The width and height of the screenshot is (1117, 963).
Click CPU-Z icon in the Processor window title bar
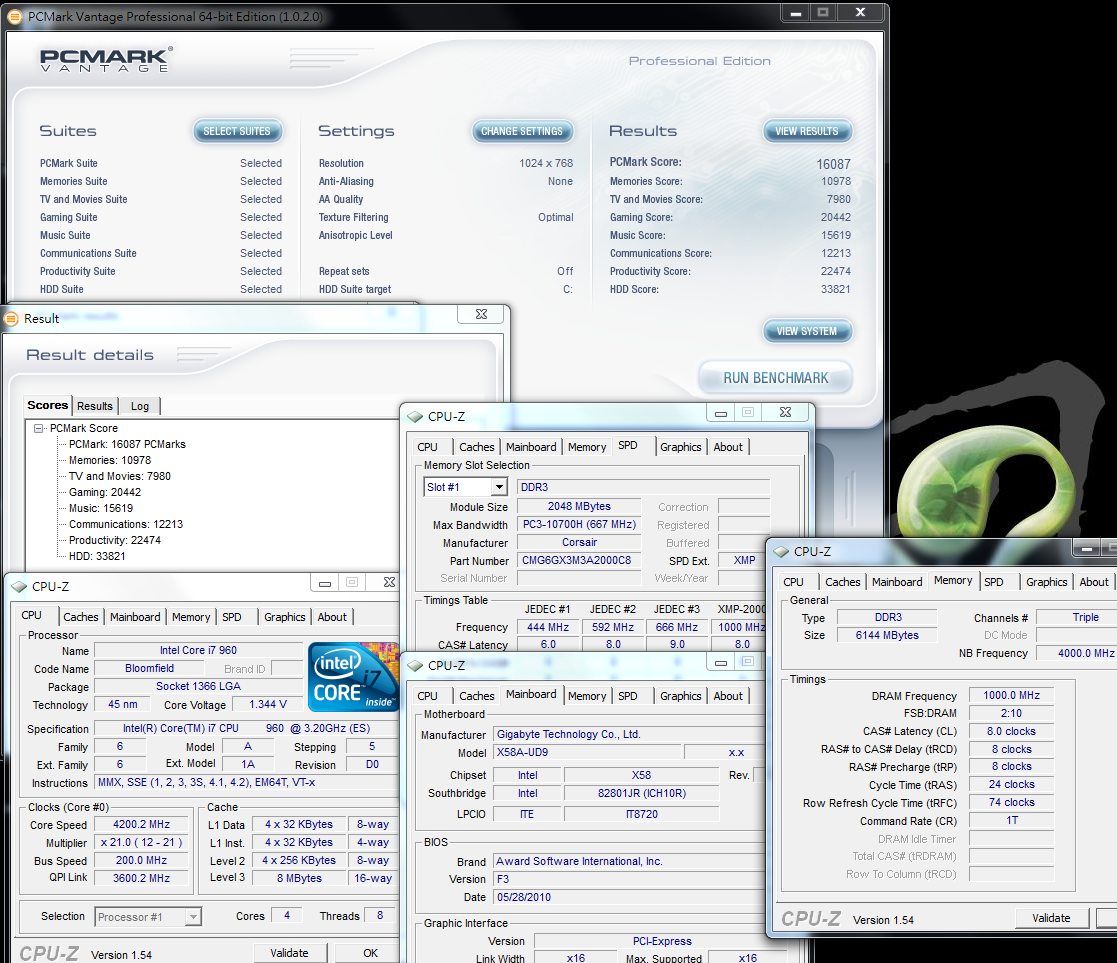point(18,587)
